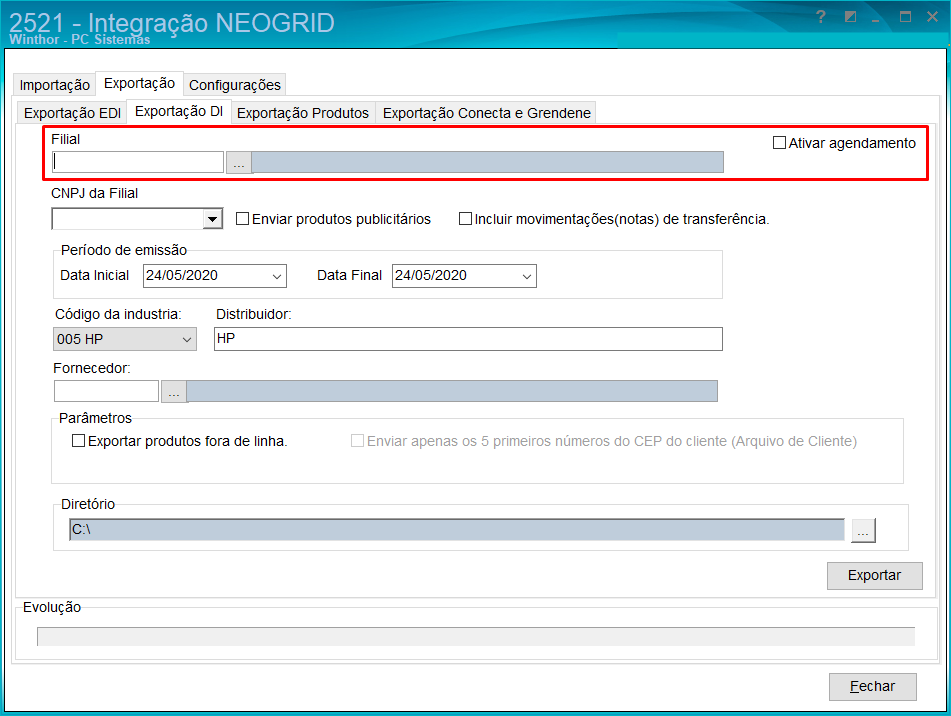
Task: Open Data Inicial date picker
Action: (277, 276)
